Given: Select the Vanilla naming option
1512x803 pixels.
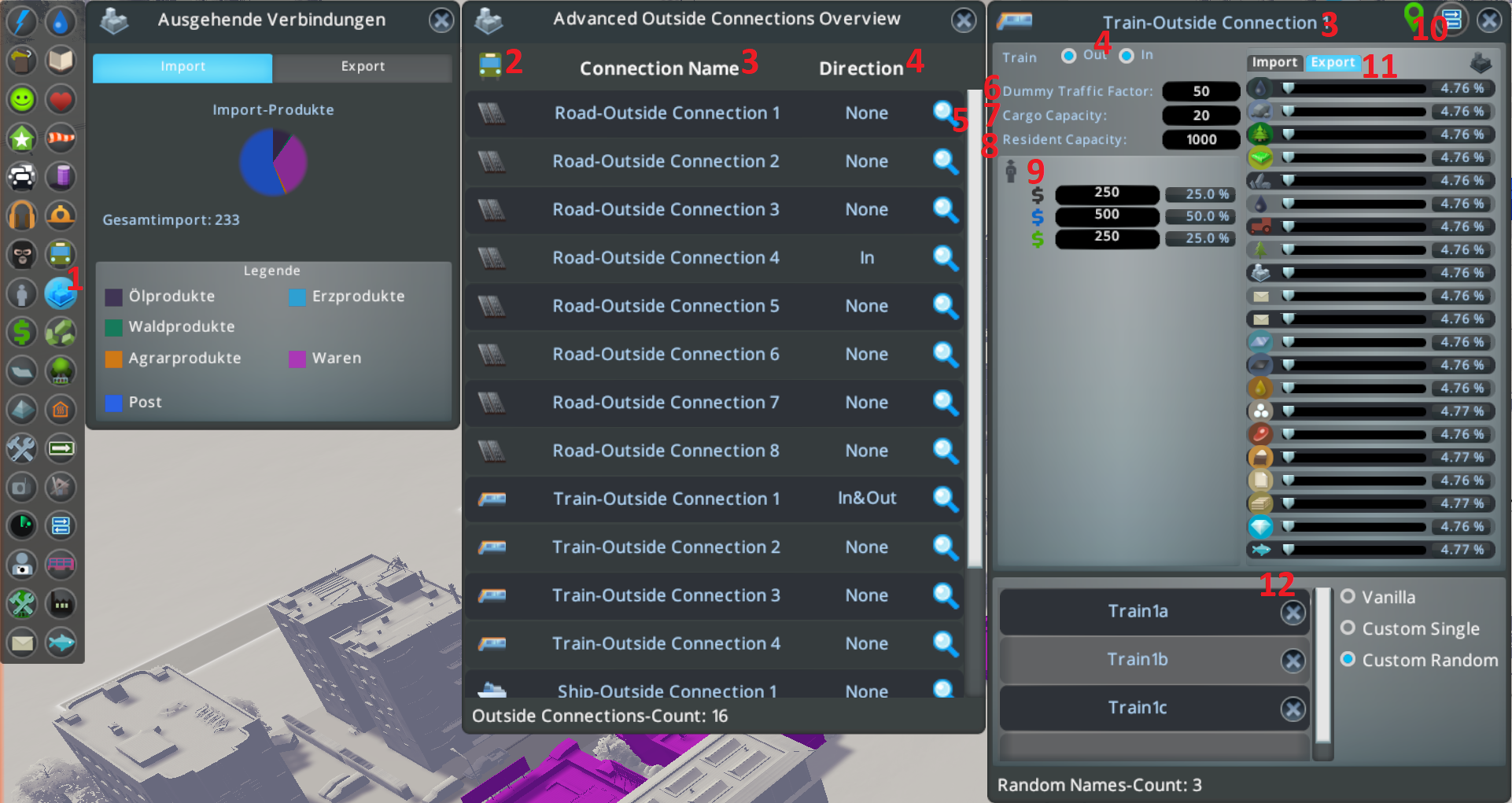Looking at the screenshot, I should (1348, 596).
